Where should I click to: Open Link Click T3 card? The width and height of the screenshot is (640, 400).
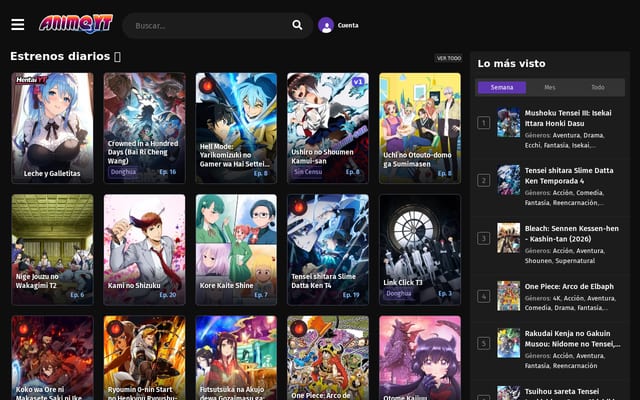click(420, 250)
